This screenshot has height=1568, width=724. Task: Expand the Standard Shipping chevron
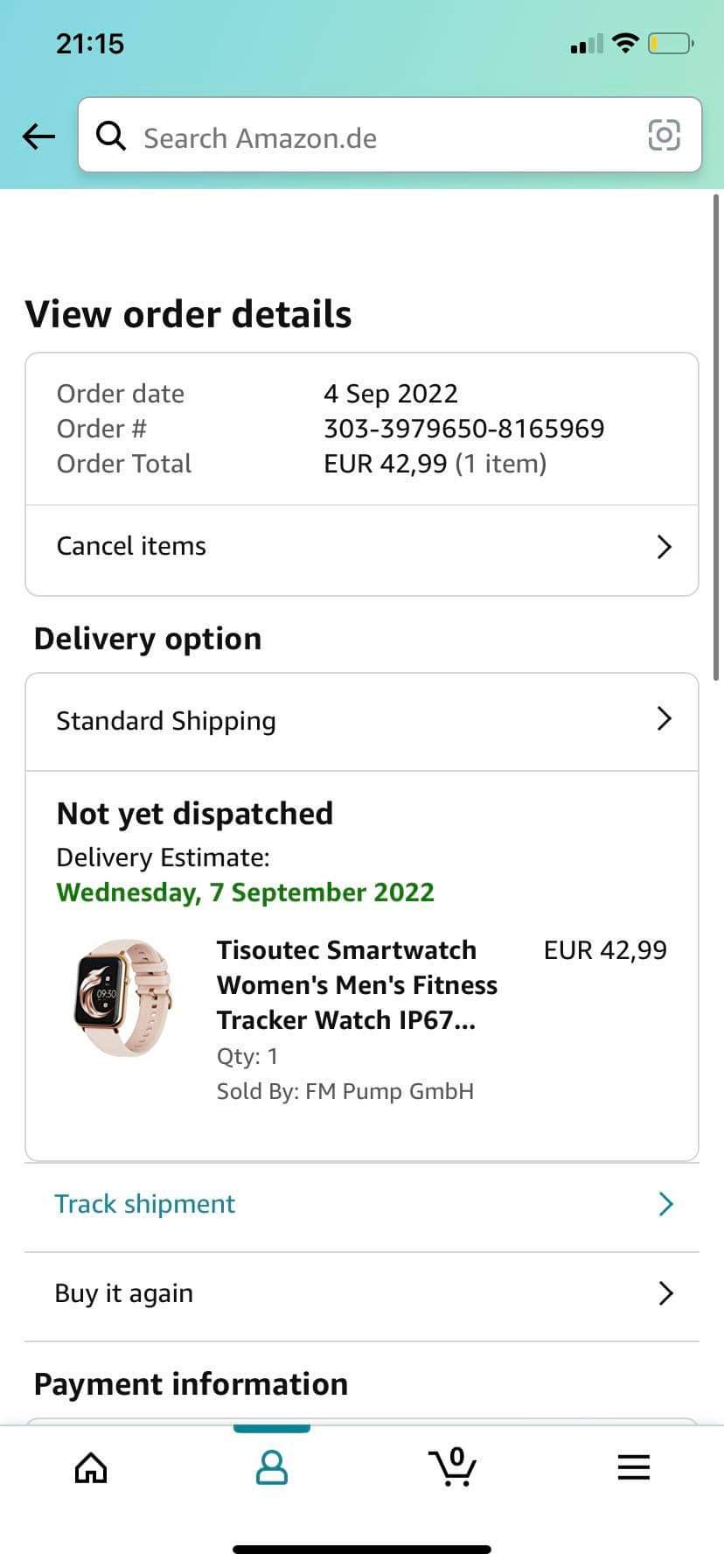tap(664, 719)
